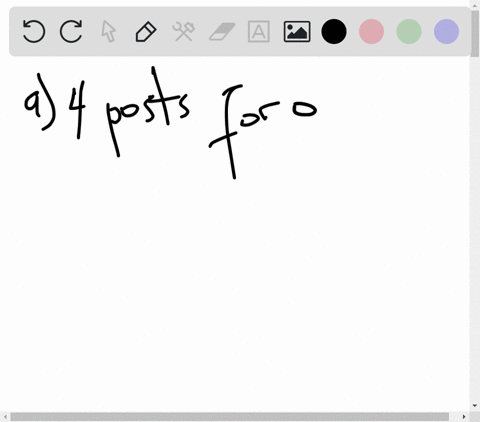The width and height of the screenshot is (480, 422).
Task: Click the horizontal scrollbar right arrow
Action: point(464,416)
